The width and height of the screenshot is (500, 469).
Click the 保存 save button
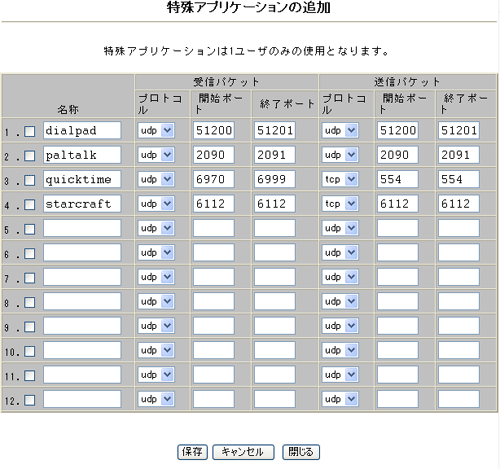coord(192,452)
